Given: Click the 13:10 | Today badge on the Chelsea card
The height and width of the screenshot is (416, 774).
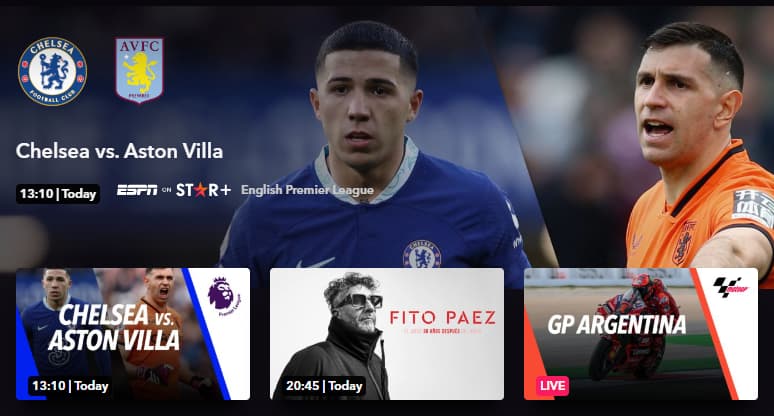Looking at the screenshot, I should click(x=69, y=385).
